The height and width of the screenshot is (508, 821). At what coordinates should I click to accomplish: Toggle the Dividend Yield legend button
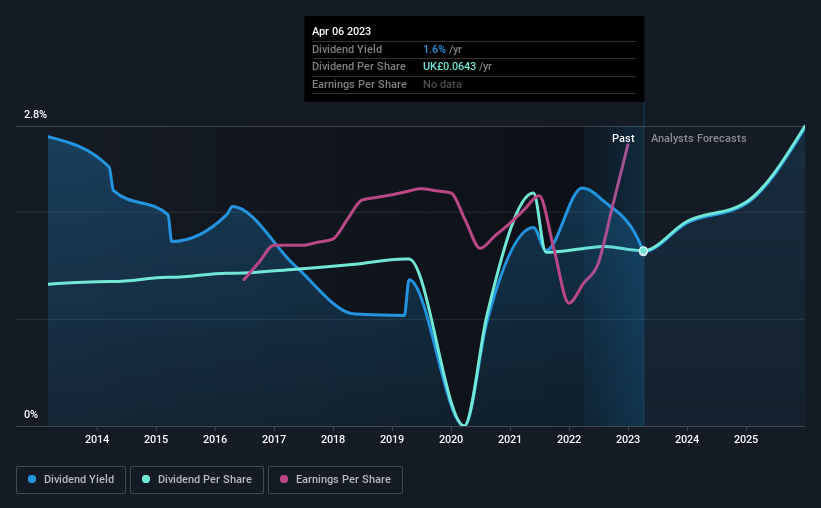point(71,480)
